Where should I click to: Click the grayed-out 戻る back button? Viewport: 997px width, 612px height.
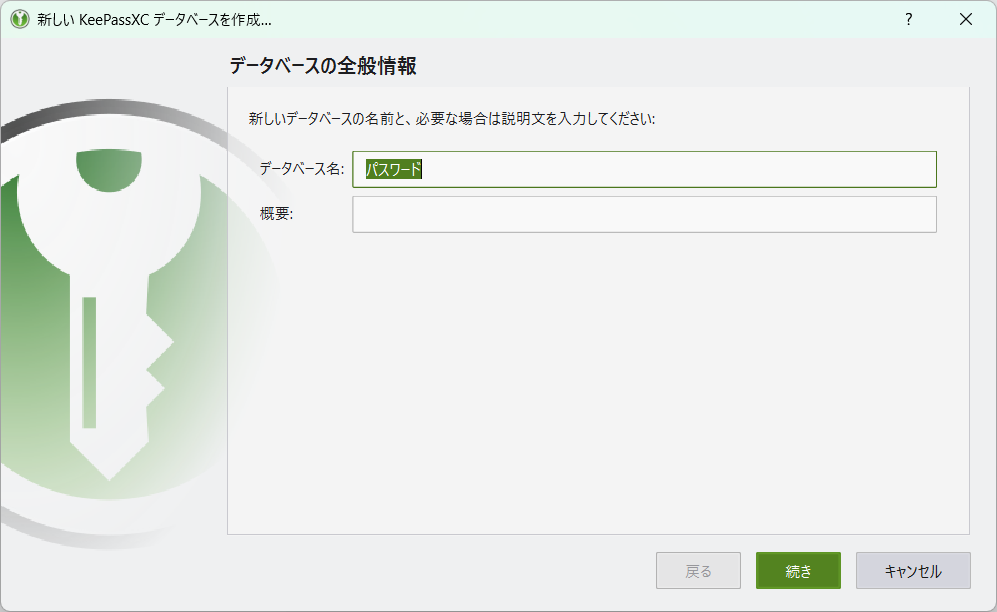[698, 571]
